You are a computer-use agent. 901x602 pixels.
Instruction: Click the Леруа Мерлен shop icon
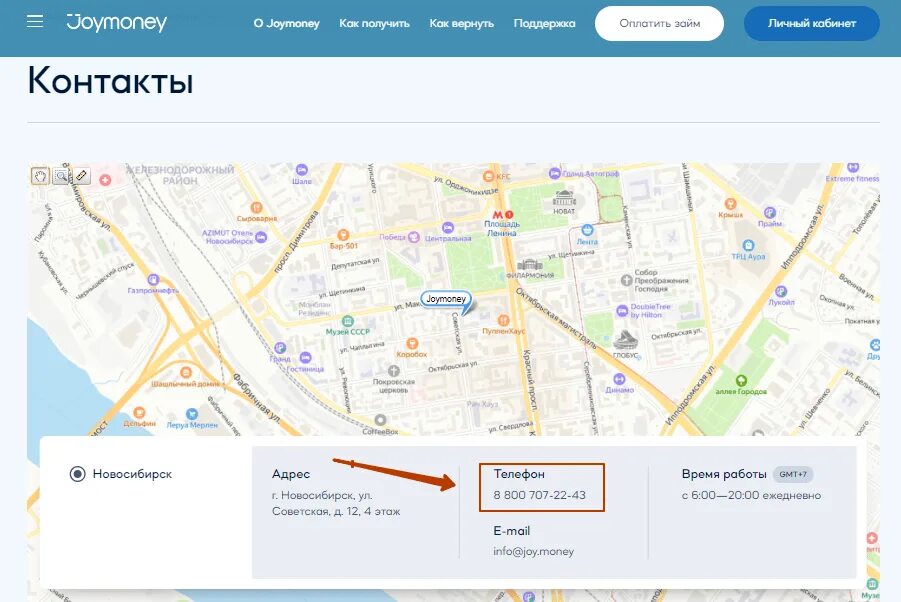(x=192, y=414)
